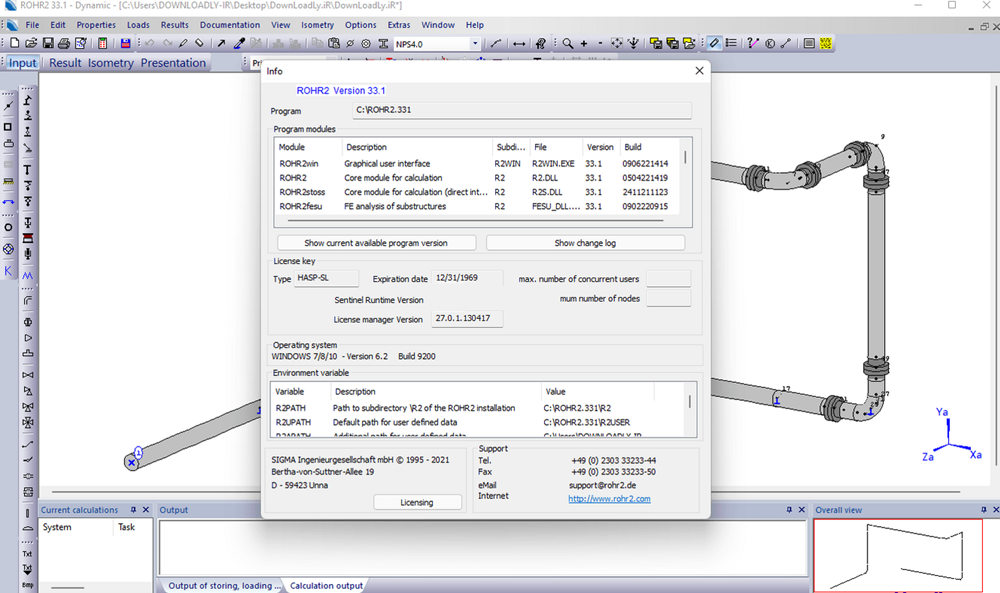This screenshot has width=1000, height=593.
Task: Switch to the Calculation output tab
Action: pos(325,585)
